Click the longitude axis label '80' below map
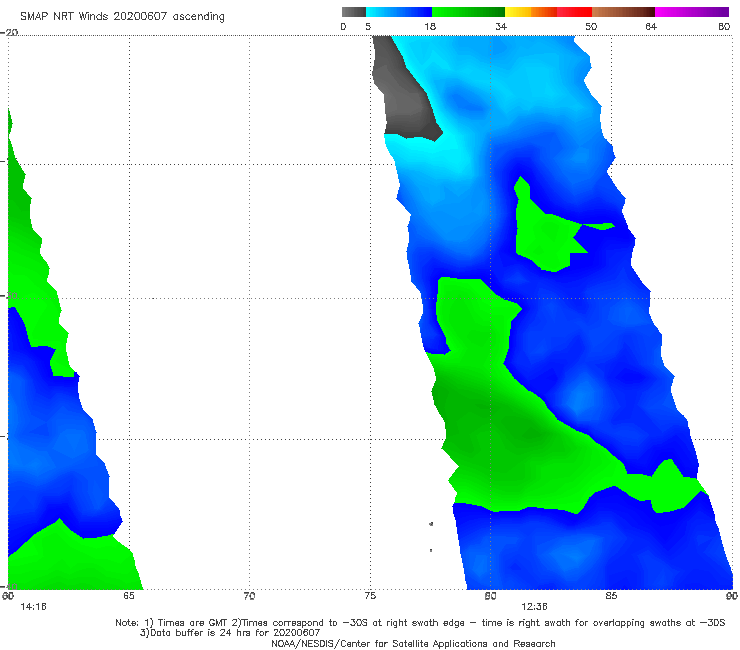 pos(491,596)
